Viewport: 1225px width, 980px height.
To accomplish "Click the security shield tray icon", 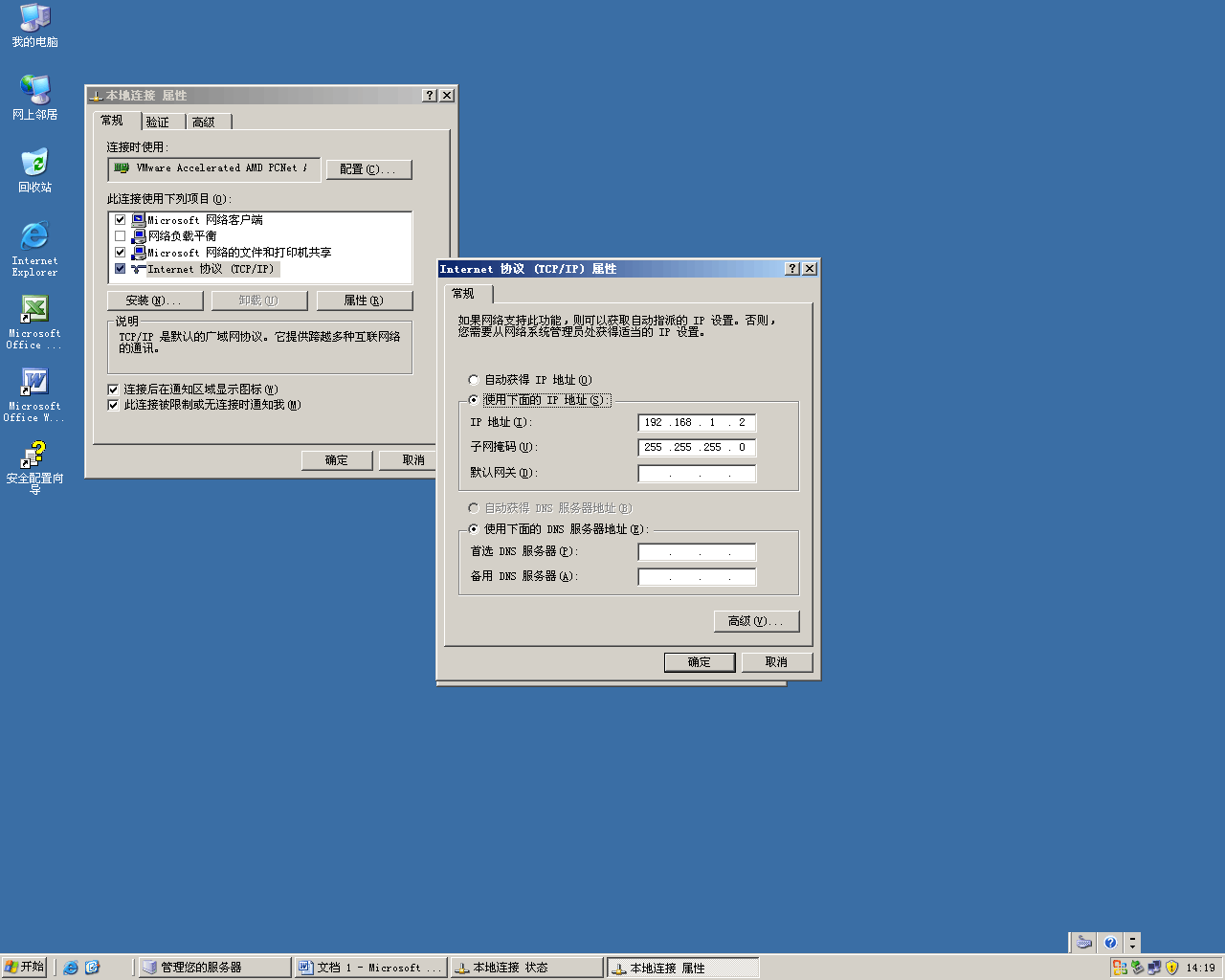I will [1171, 968].
